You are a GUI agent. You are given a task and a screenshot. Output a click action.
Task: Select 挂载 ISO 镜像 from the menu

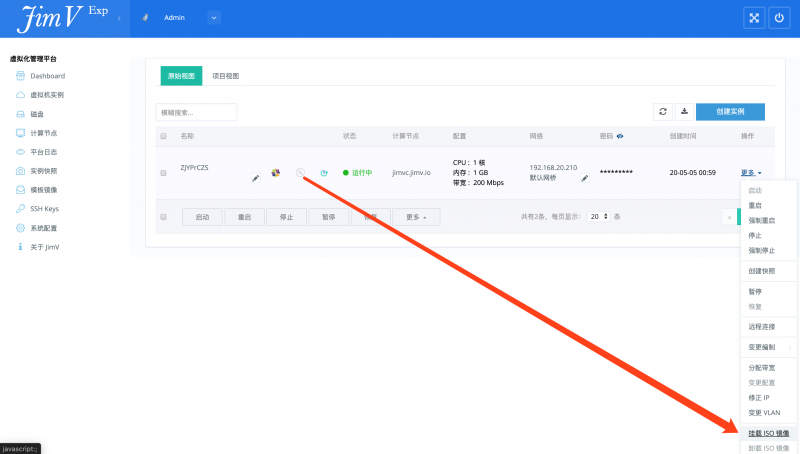click(768, 433)
